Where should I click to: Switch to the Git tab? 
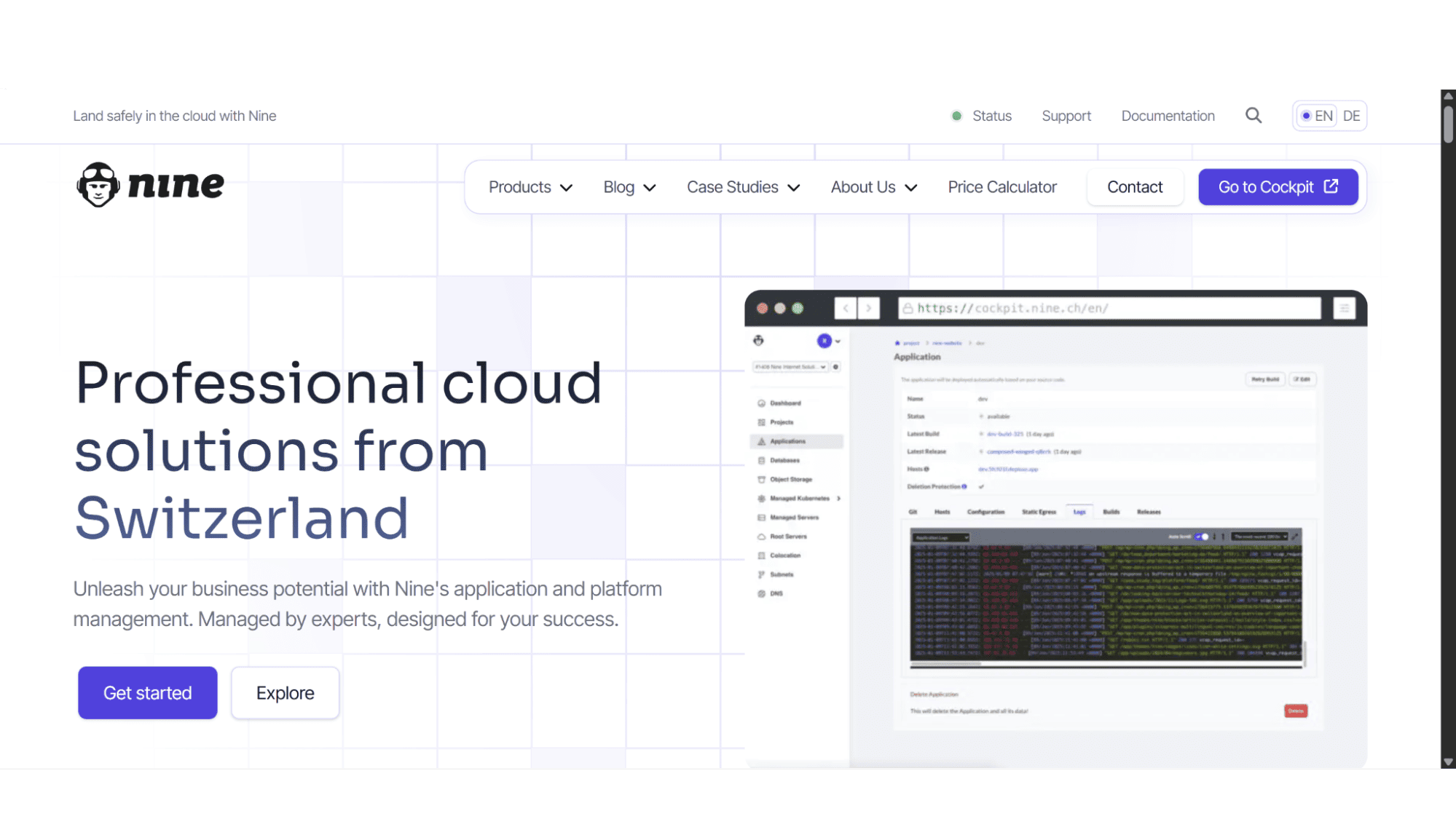[913, 512]
